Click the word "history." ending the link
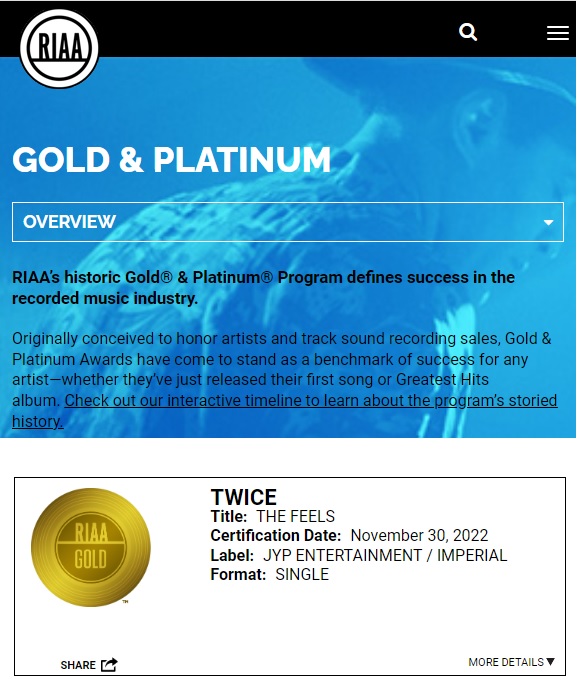The height and width of the screenshot is (693, 578). click(38, 421)
